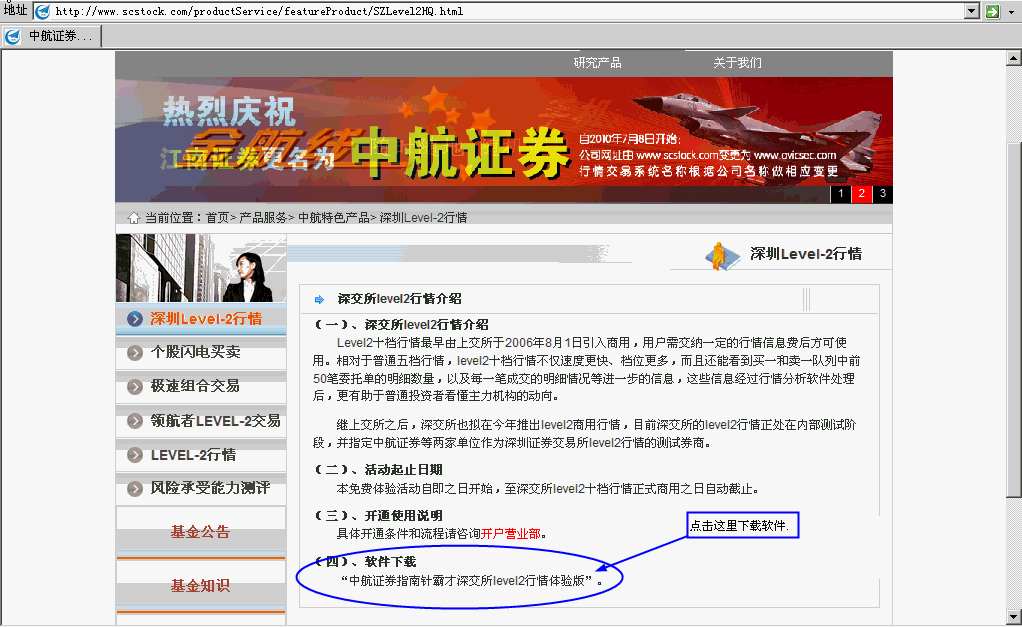Click the URL address field
Screen dimensions: 1022x627
(x=507, y=11)
